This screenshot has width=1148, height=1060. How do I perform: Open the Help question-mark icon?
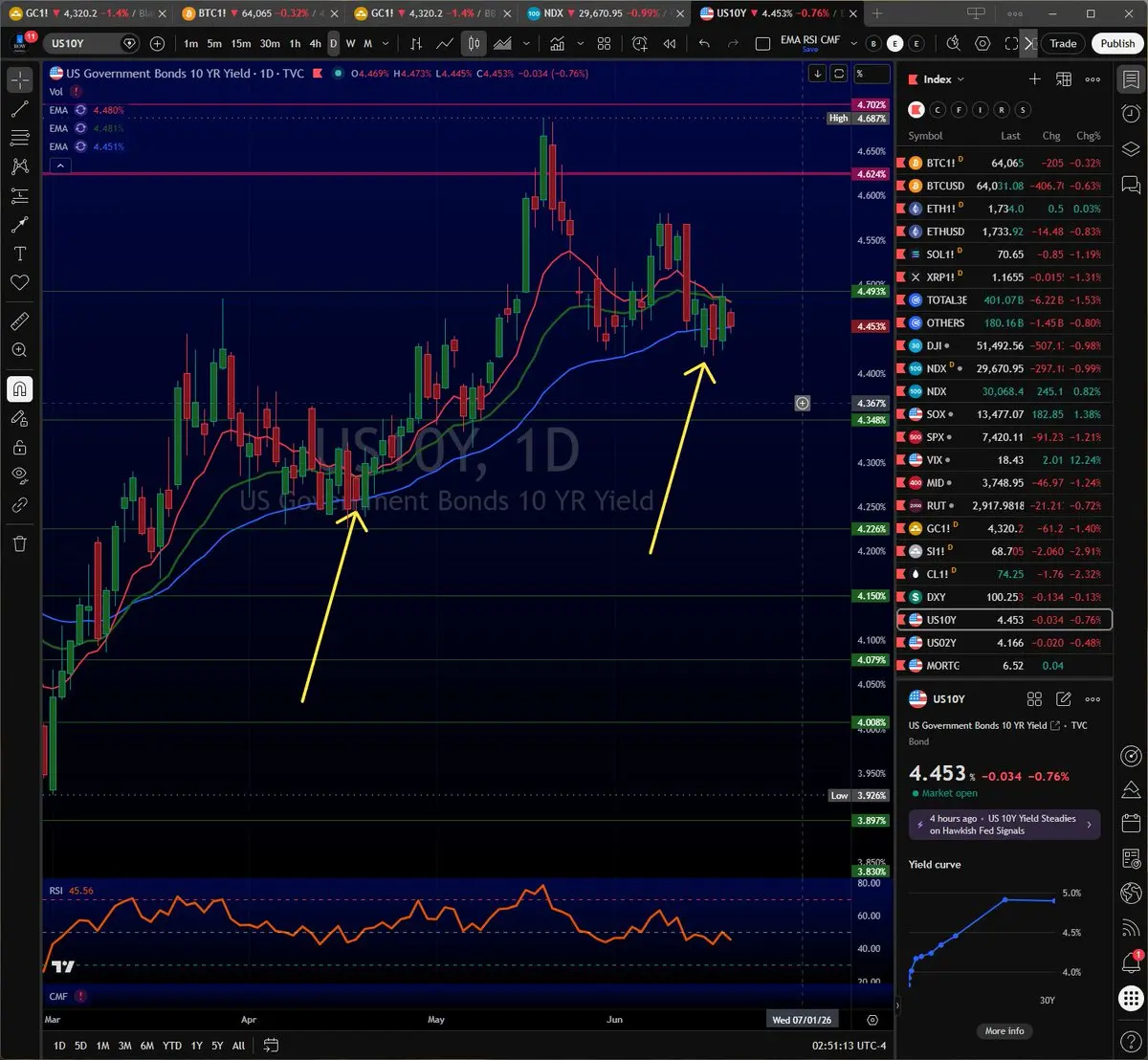click(1132, 1041)
